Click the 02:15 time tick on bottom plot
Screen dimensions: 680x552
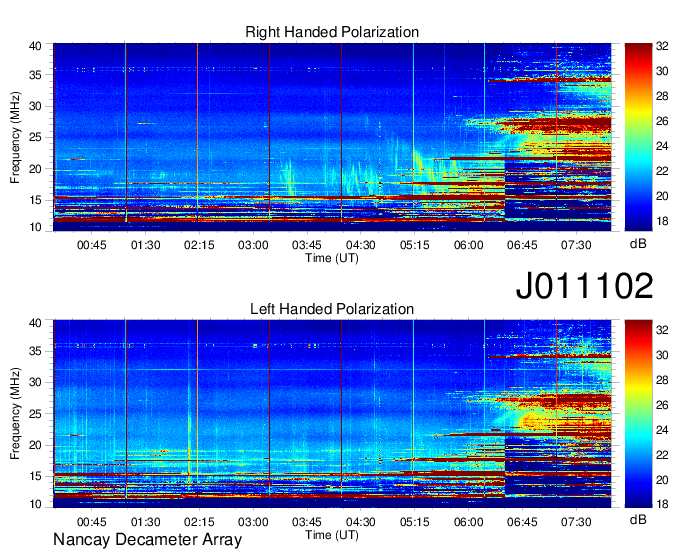point(199,522)
